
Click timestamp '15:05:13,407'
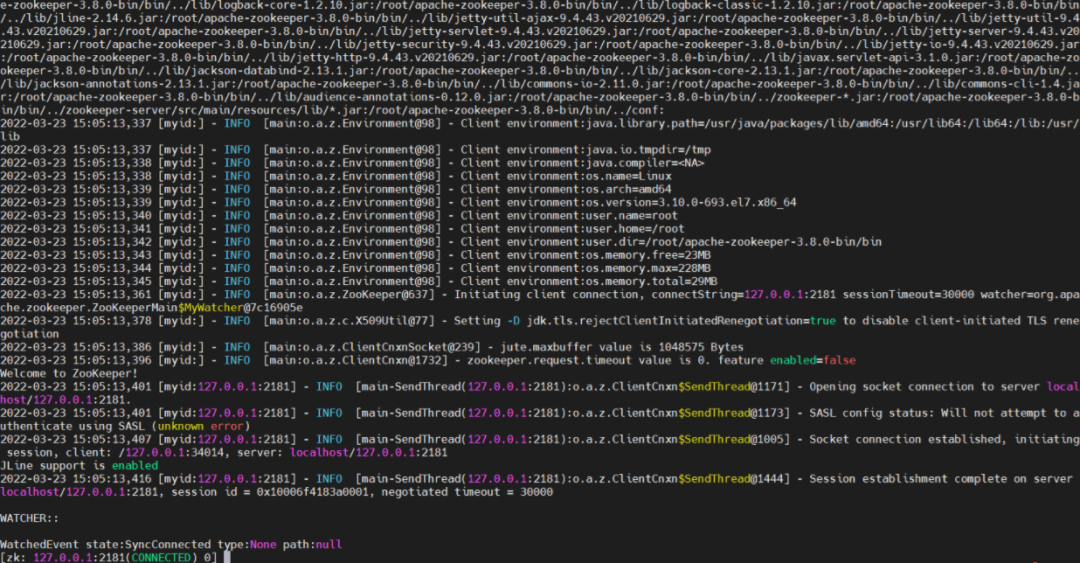(x=112, y=439)
